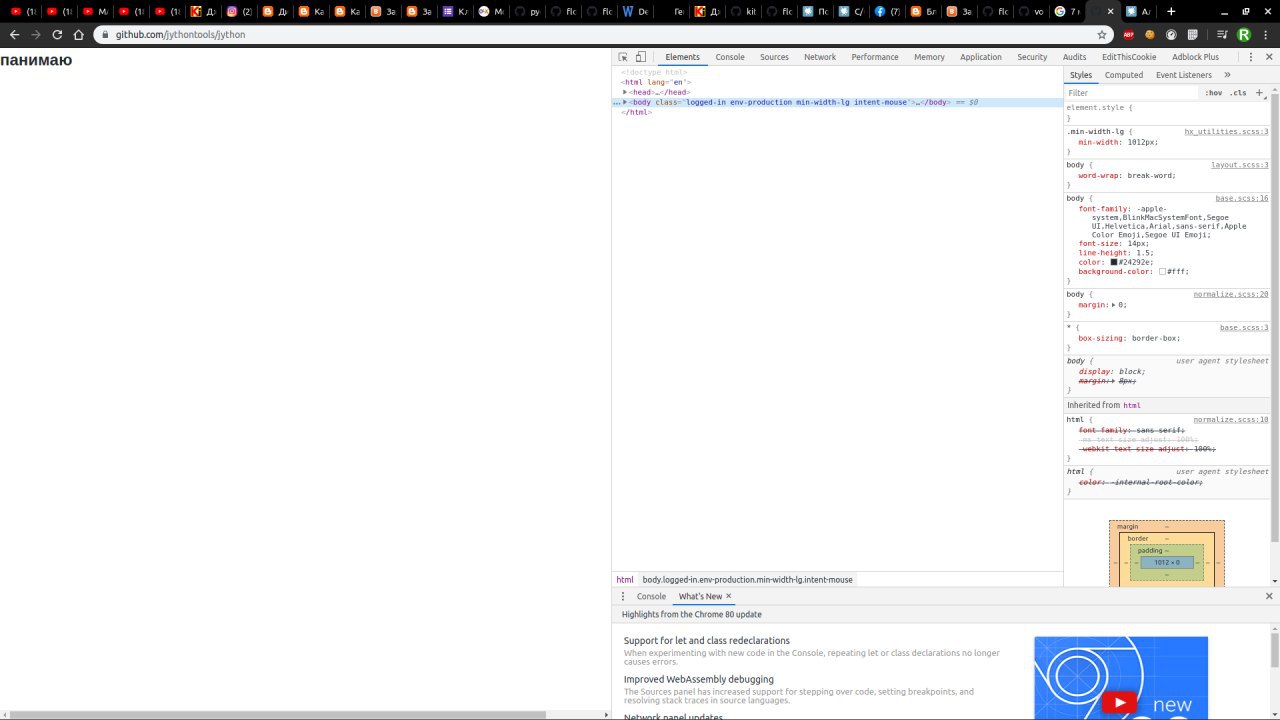Open the Adblock Plus DevTools tab

tap(1195, 57)
